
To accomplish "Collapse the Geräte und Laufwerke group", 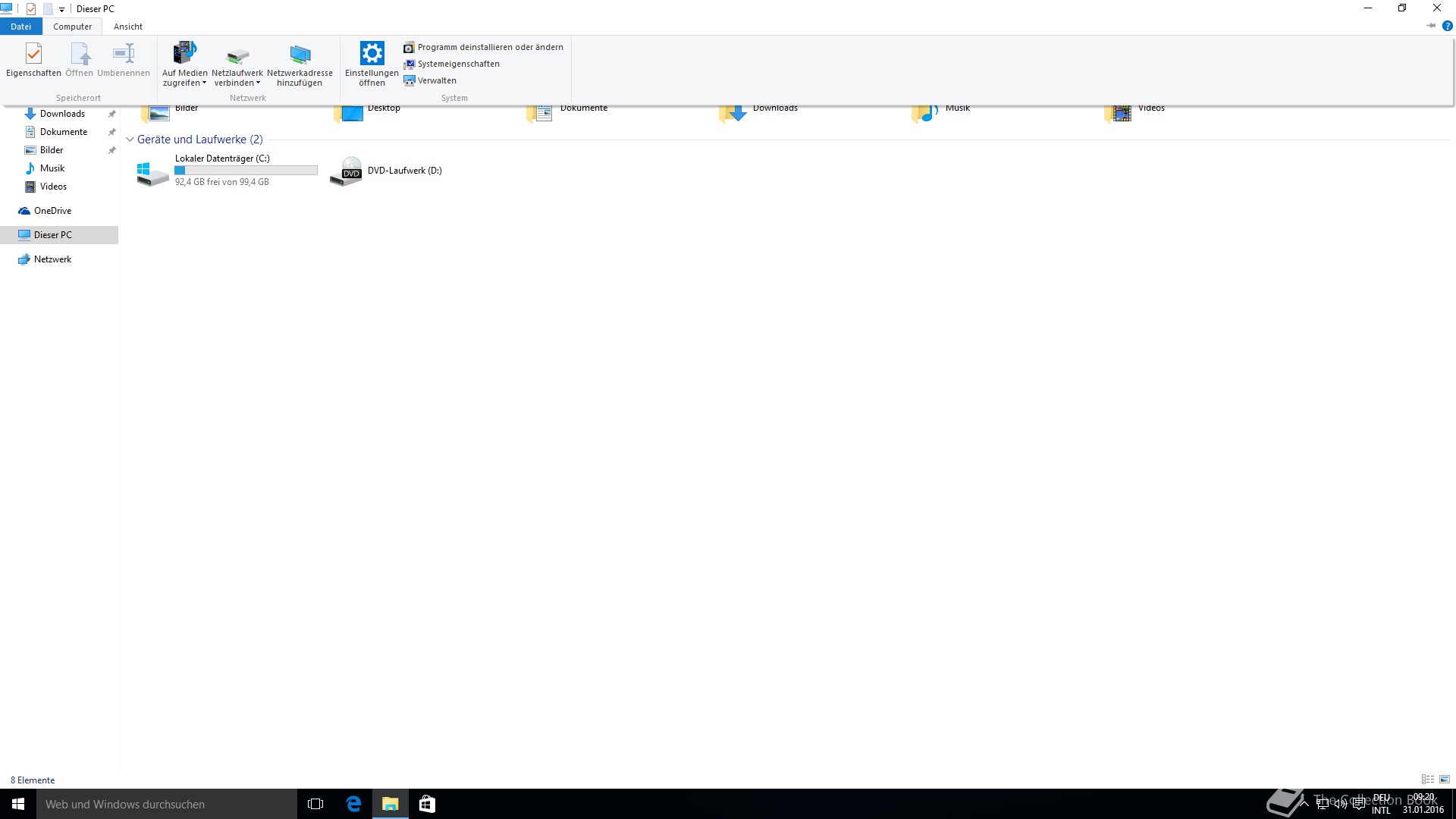I will 130,140.
